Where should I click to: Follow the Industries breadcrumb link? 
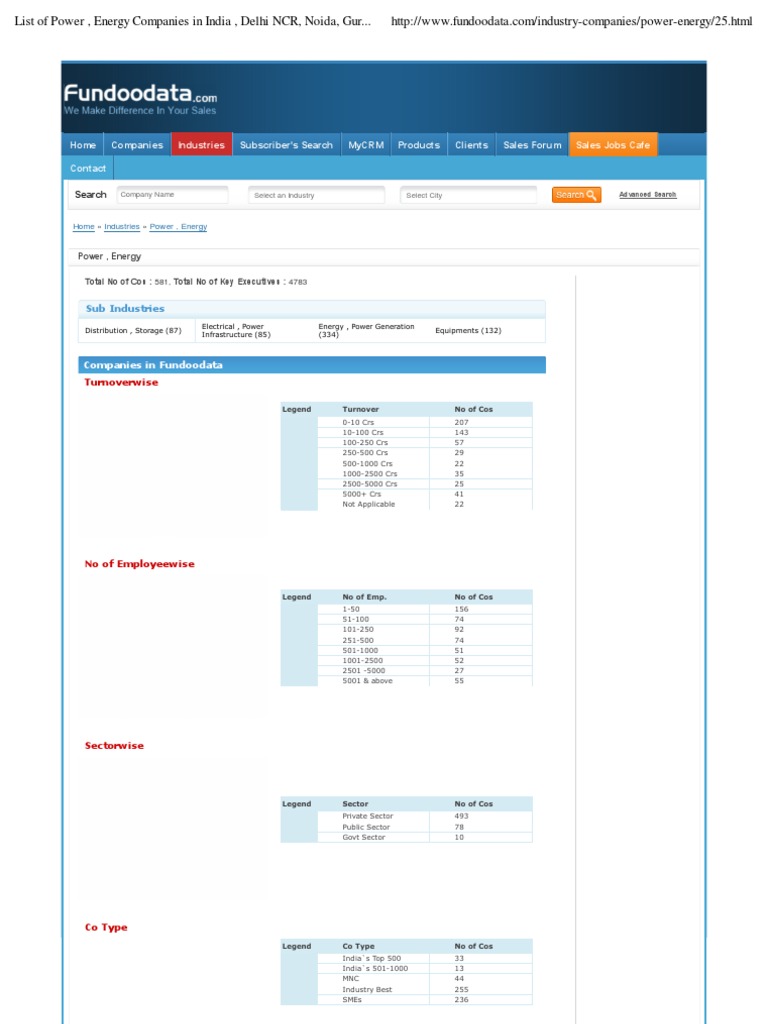pyautogui.click(x=122, y=227)
